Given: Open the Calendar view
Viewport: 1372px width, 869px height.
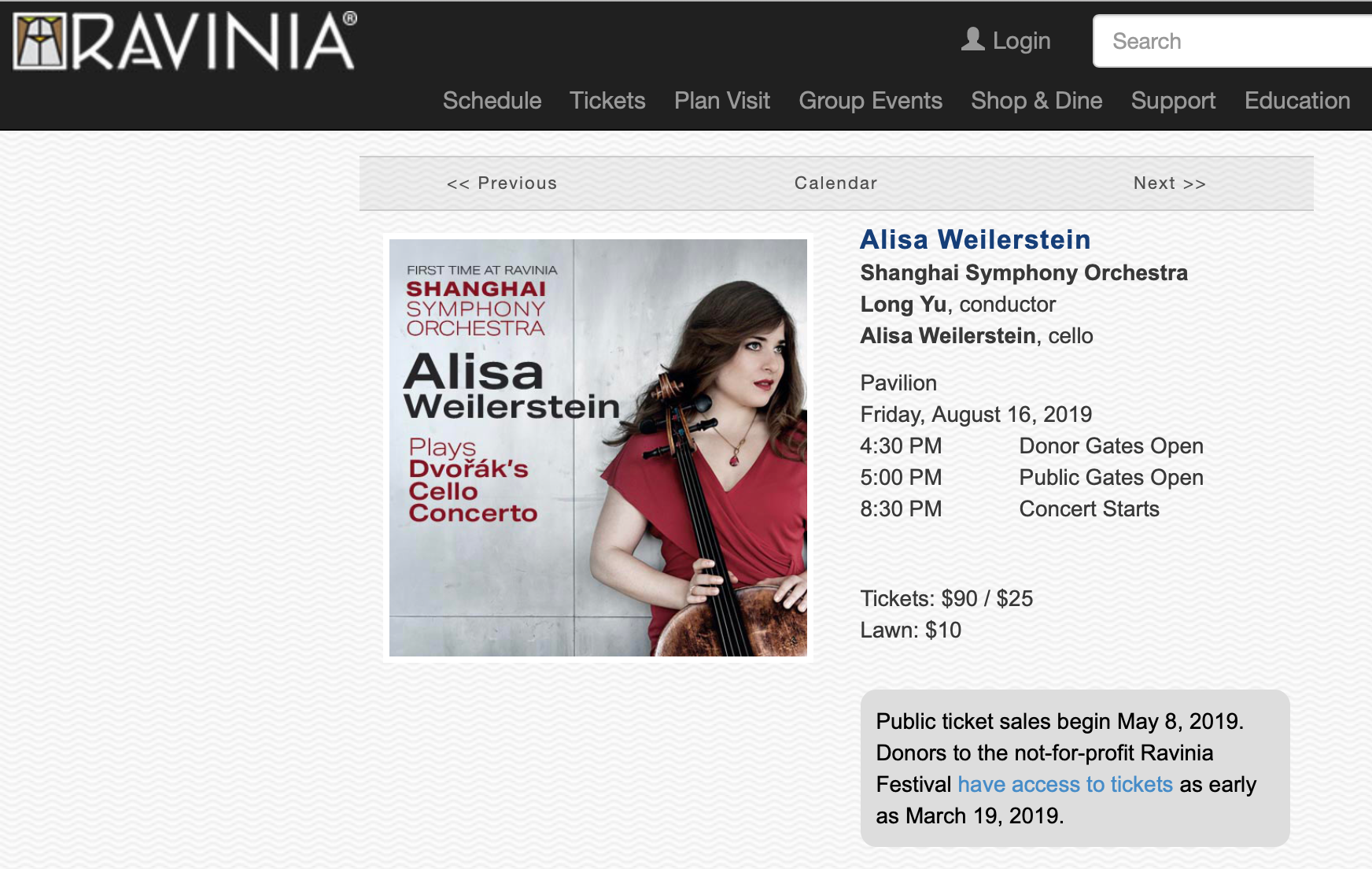Looking at the screenshot, I should [x=835, y=183].
